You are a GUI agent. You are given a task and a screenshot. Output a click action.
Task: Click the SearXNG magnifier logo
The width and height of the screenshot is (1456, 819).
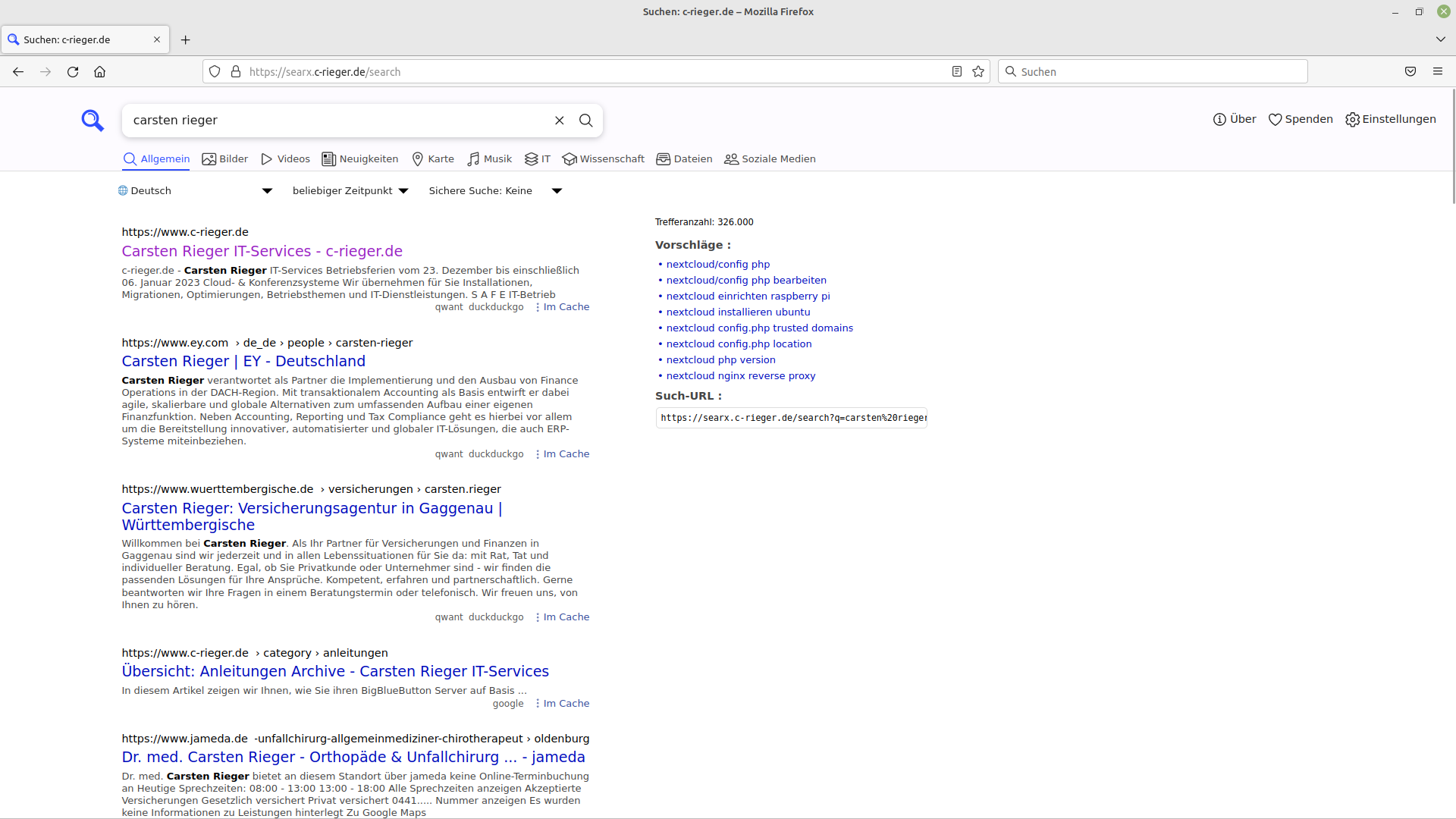(x=93, y=120)
